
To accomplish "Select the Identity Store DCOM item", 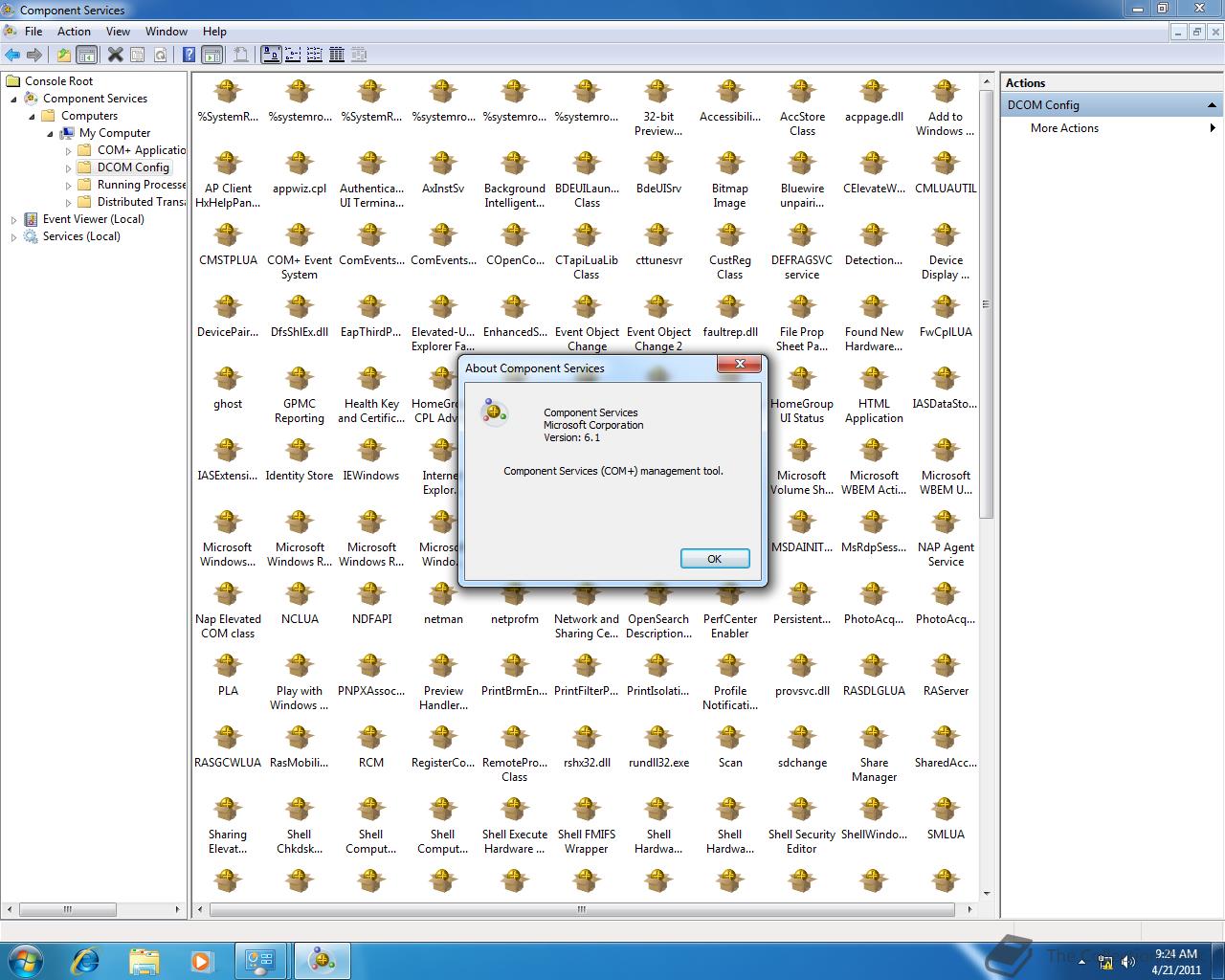I will click(x=300, y=460).
